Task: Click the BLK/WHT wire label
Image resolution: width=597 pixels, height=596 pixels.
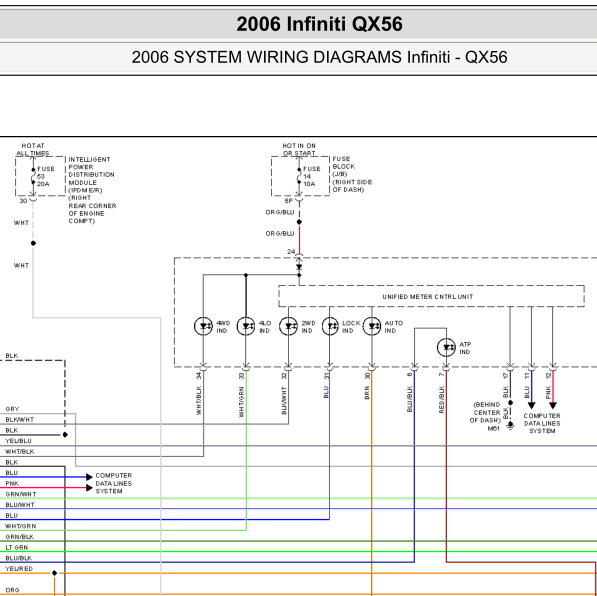Action: [x=20, y=419]
